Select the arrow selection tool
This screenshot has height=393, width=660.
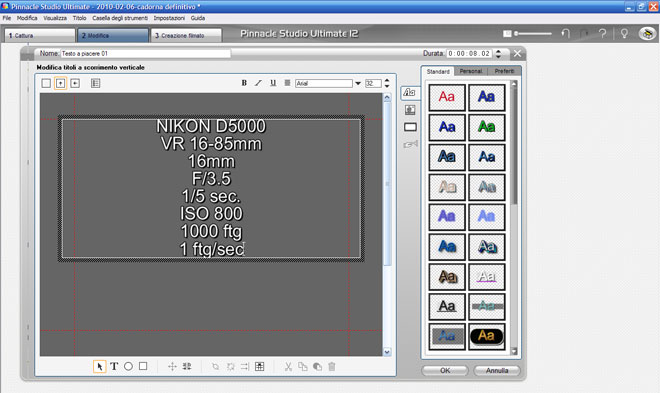[99, 366]
